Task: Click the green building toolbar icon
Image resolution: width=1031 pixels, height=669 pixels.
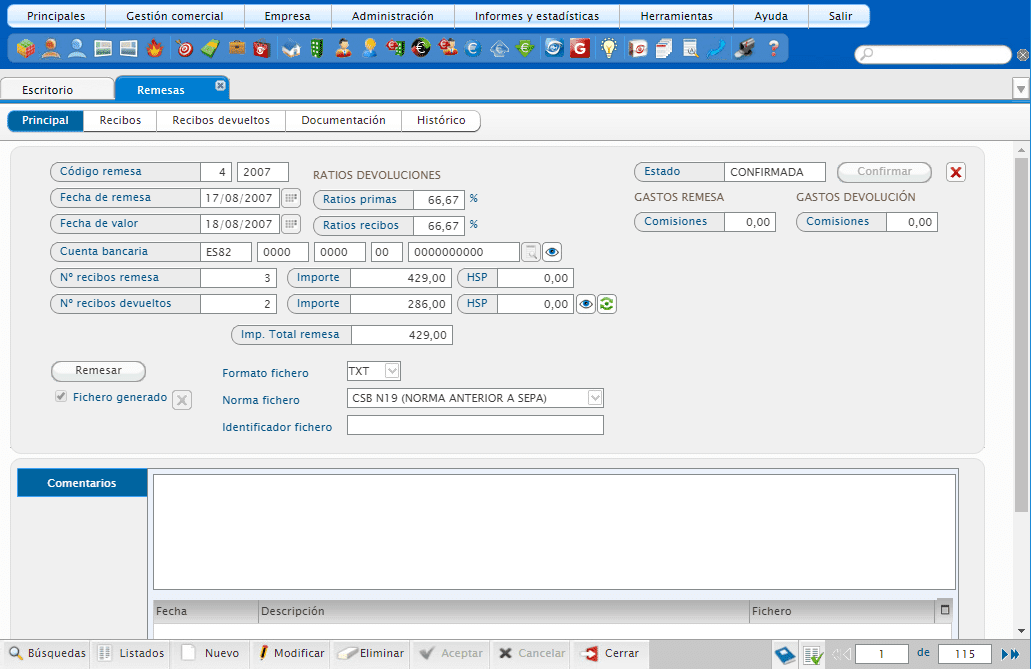Action: click(317, 48)
